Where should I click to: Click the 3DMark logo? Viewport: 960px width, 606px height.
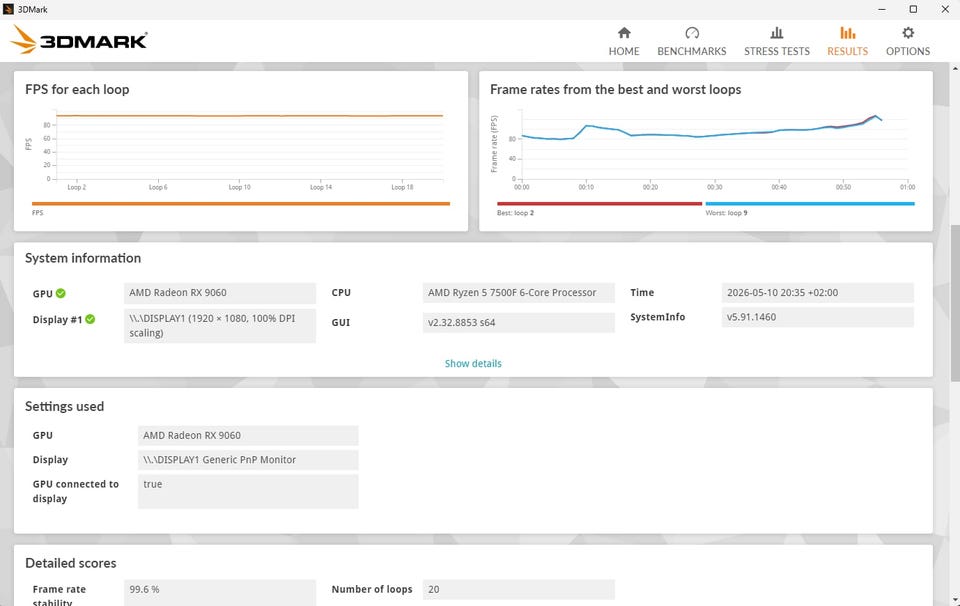pos(78,40)
